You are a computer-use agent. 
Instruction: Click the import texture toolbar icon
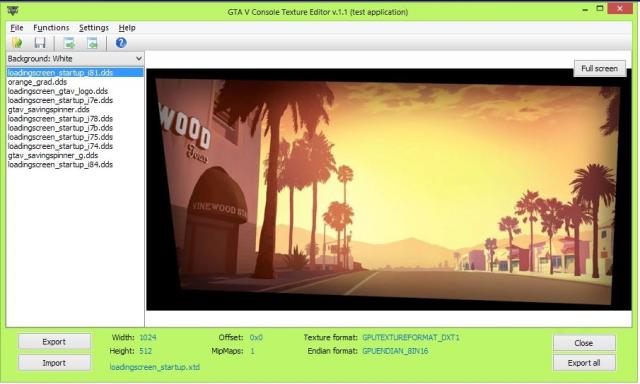click(92, 43)
